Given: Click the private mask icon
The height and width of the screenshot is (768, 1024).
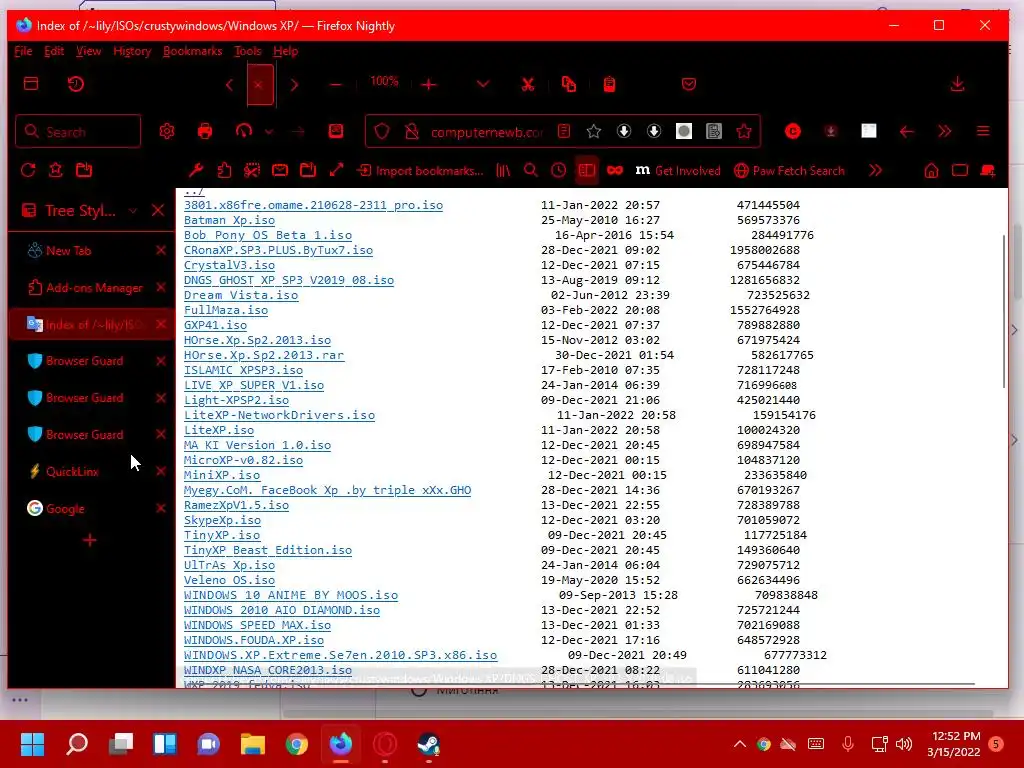Looking at the screenshot, I should 615,170.
